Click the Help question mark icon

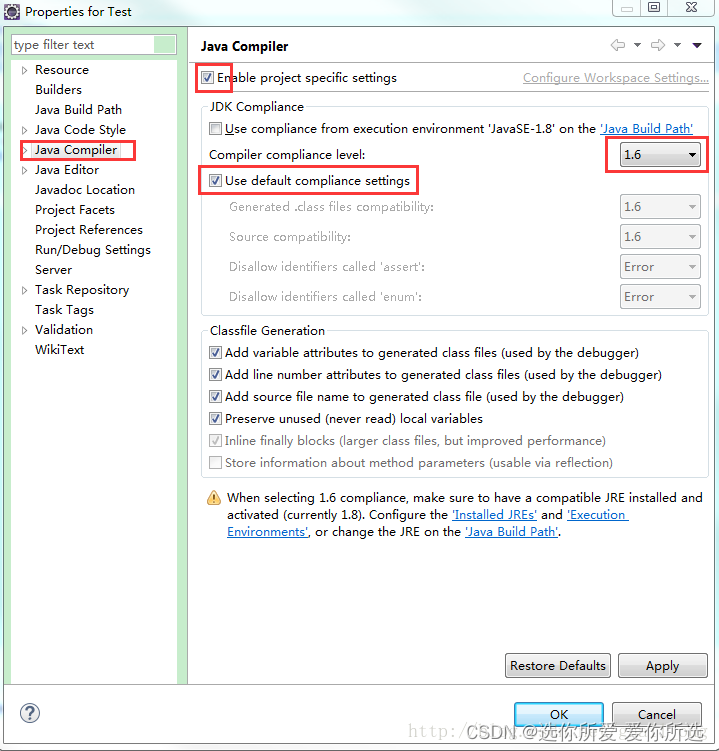30,713
